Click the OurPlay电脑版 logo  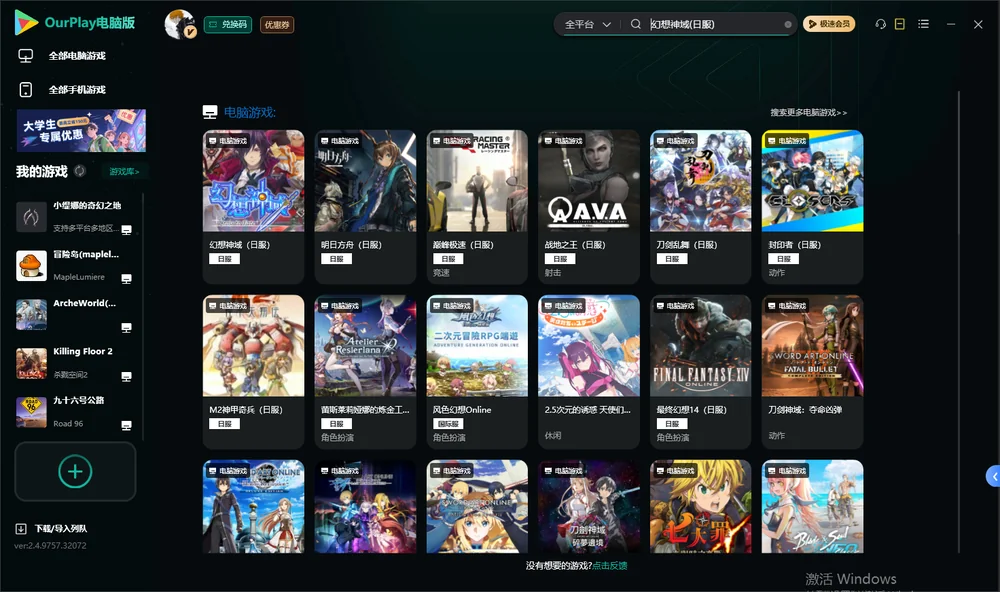[75, 23]
